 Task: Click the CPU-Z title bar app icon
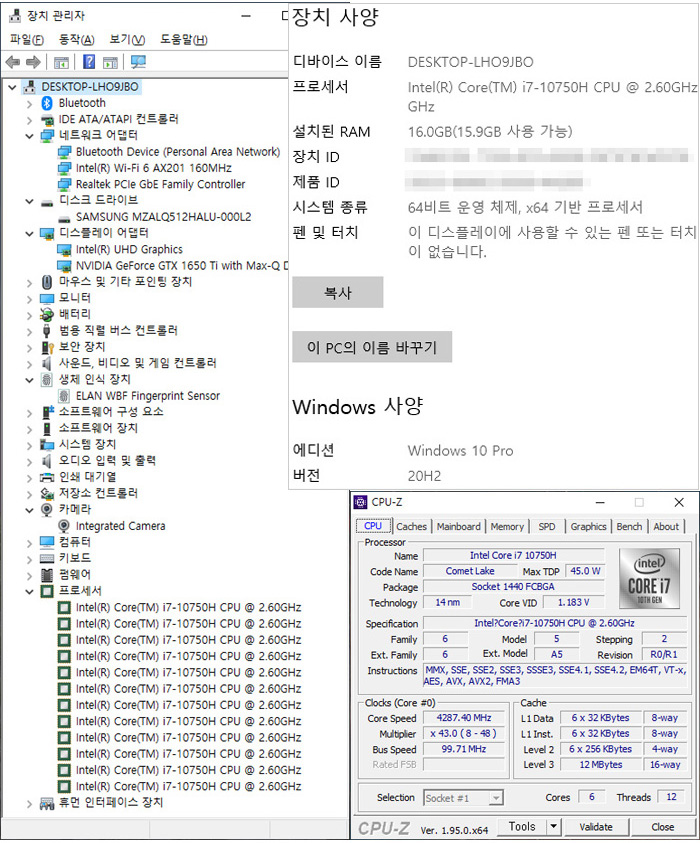[360, 502]
